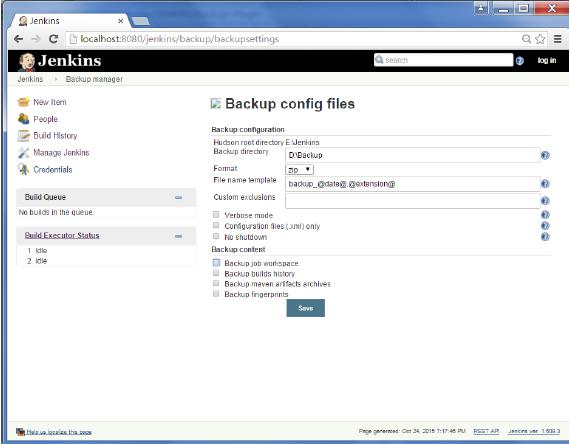Viewport: 570px width, 444px height.
Task: Open the New Item link
Action: click(x=50, y=102)
